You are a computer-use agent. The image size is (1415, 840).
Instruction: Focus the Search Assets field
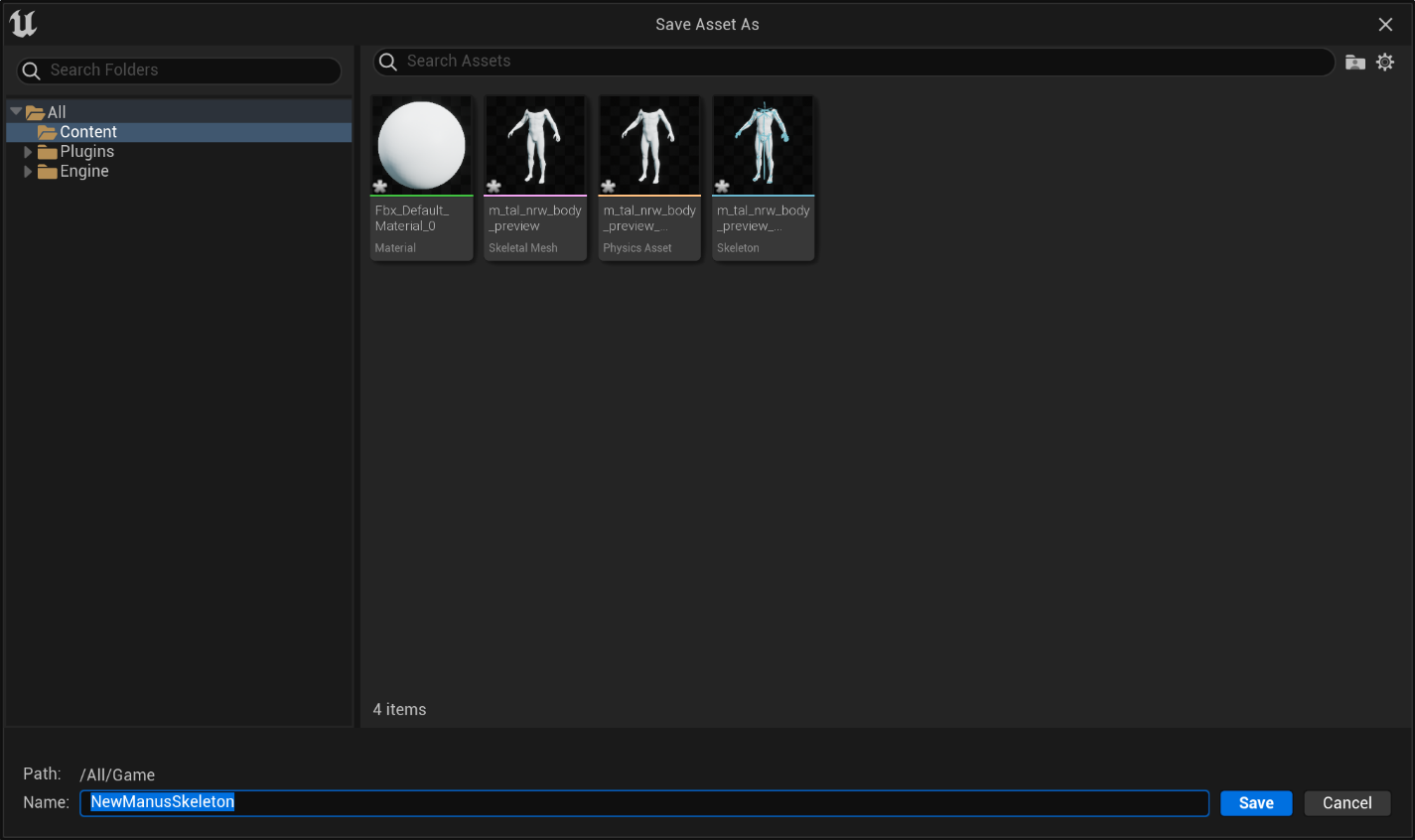pos(854,62)
